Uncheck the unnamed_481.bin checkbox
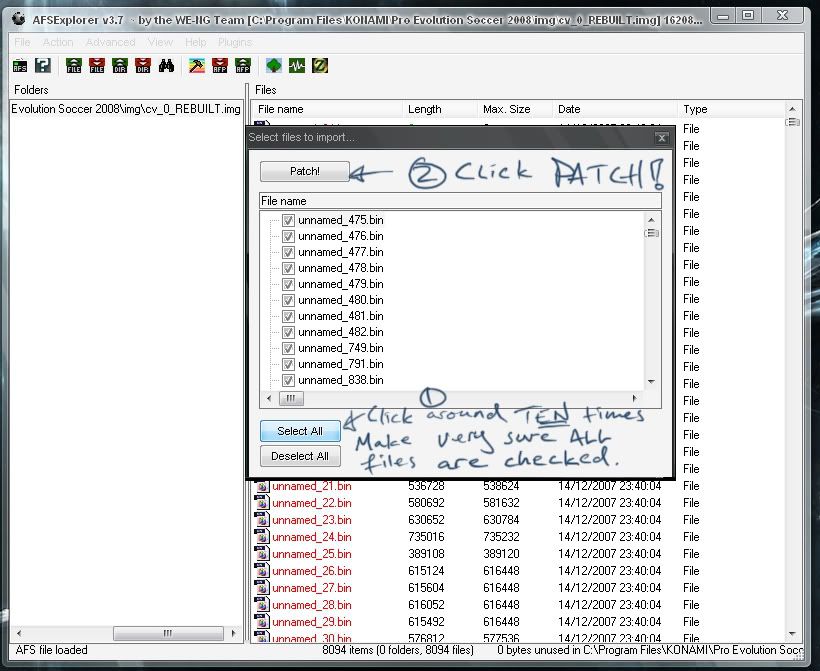This screenshot has height=671, width=820. [x=288, y=316]
